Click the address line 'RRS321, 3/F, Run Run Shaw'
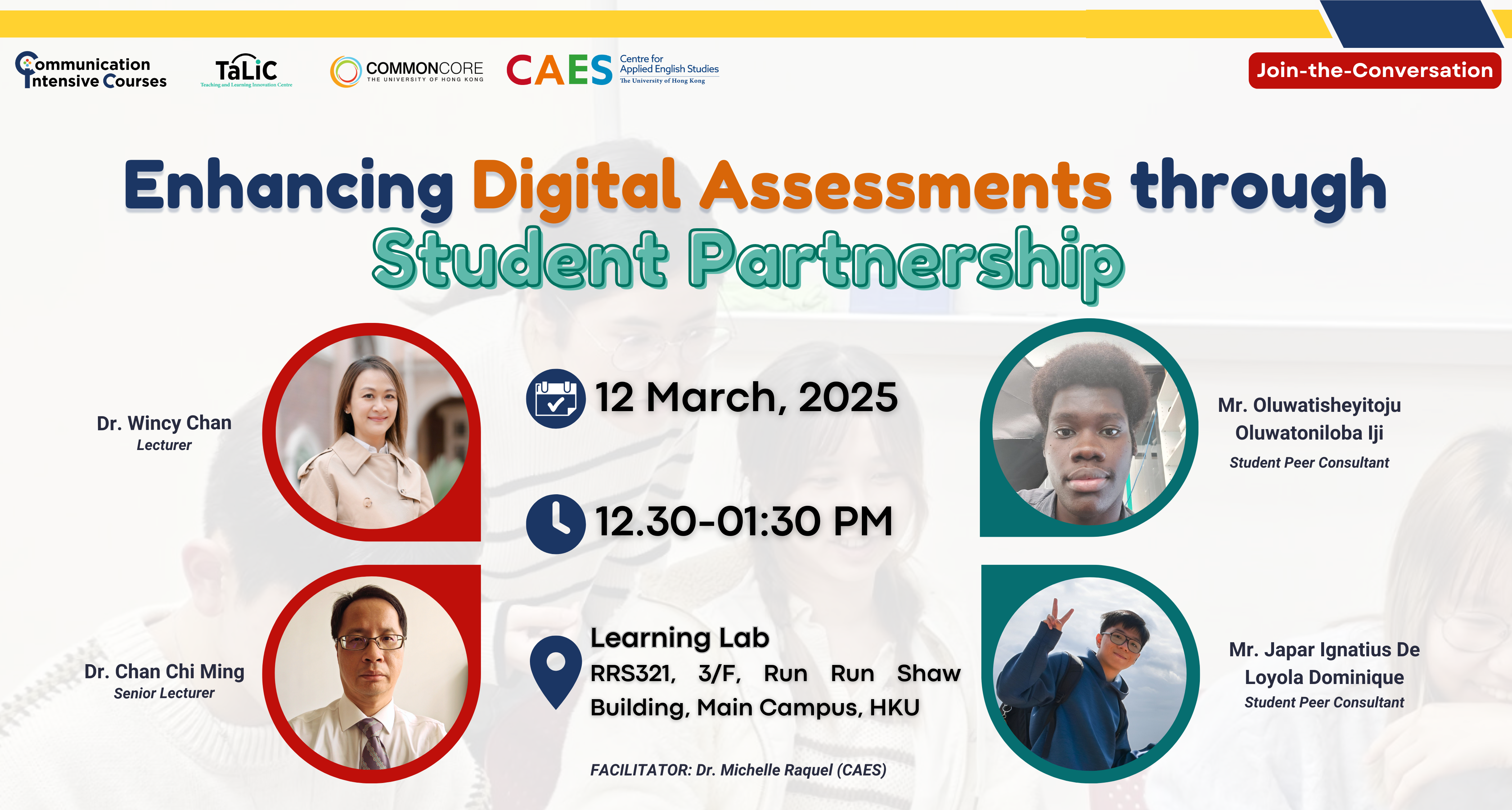This screenshot has width=1512, height=810. point(775,674)
